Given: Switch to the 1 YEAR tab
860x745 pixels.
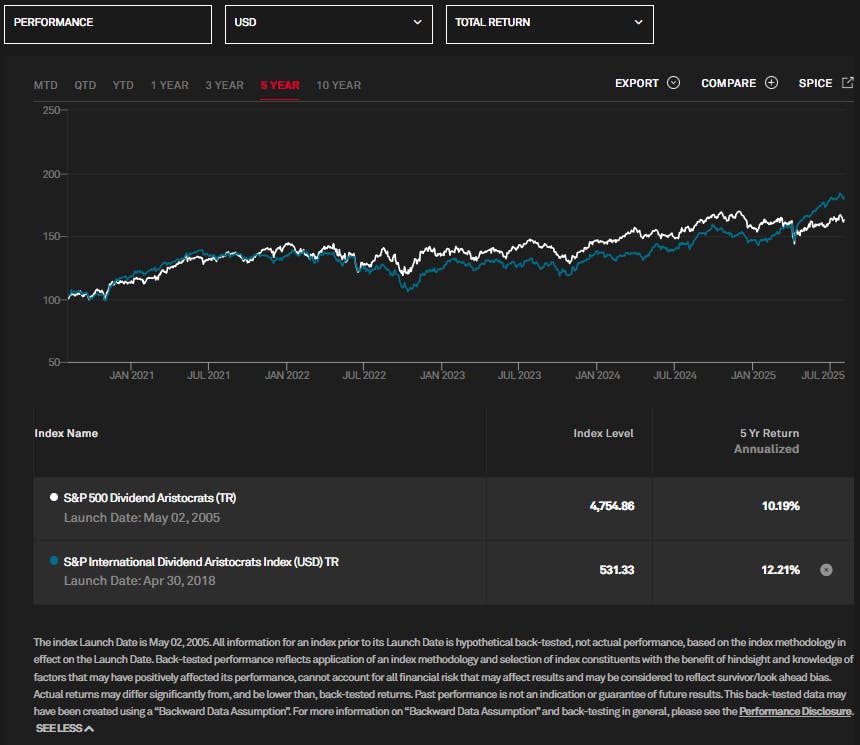Looking at the screenshot, I should [169, 85].
